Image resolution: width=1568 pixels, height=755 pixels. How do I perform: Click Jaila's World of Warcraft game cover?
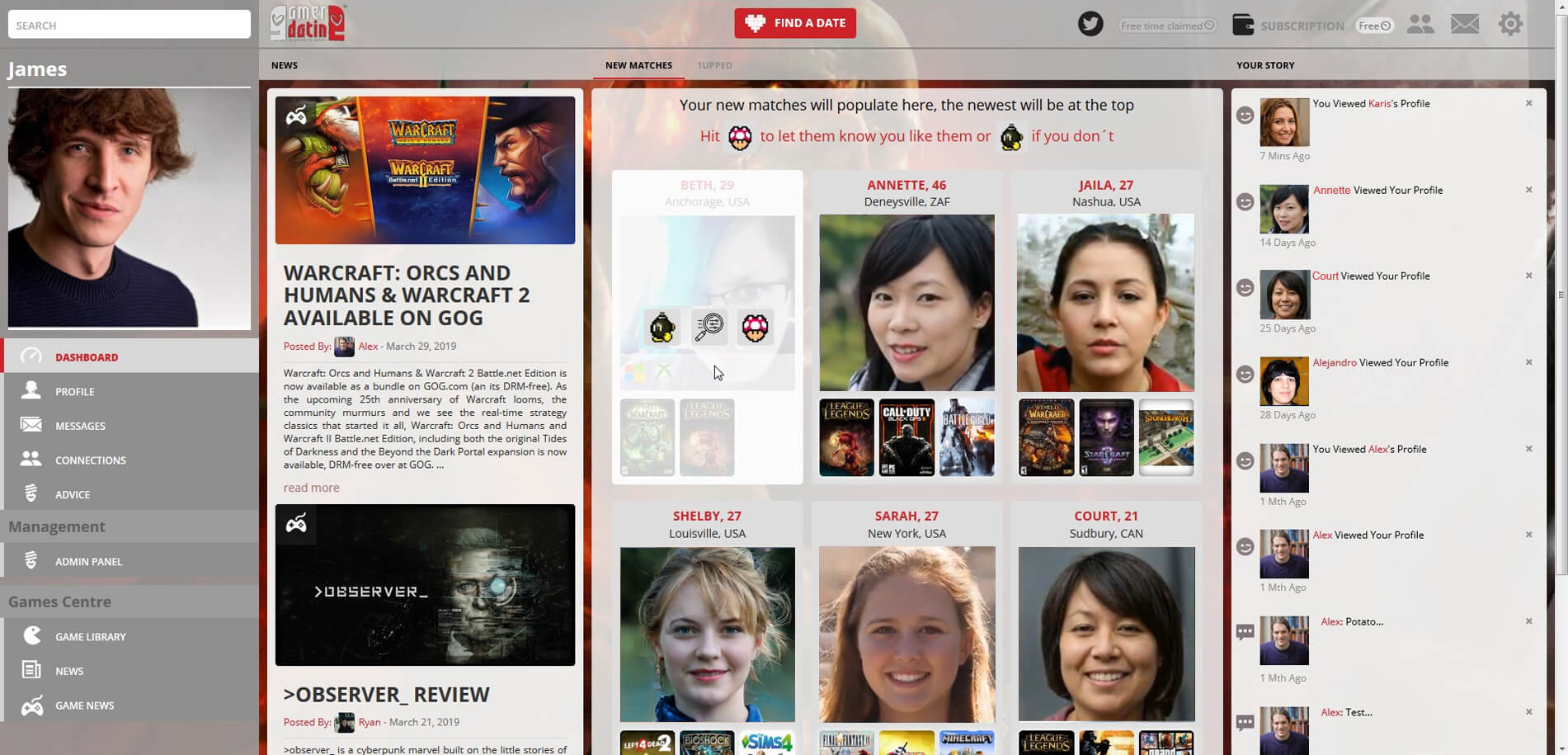[1046, 437]
